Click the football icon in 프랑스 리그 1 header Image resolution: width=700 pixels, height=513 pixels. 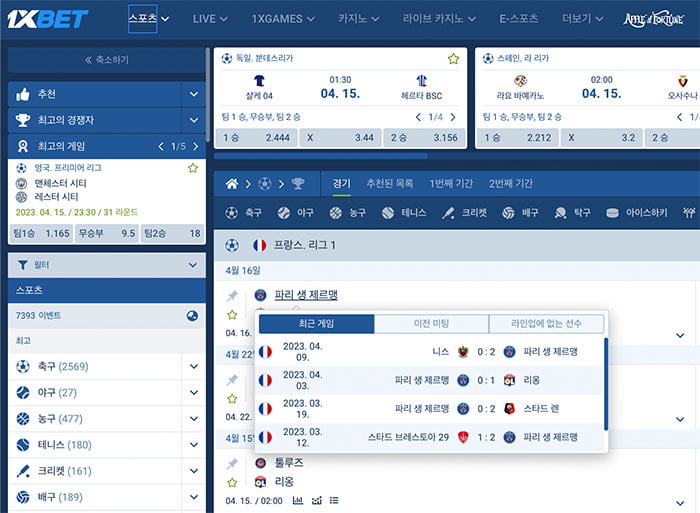pos(232,245)
